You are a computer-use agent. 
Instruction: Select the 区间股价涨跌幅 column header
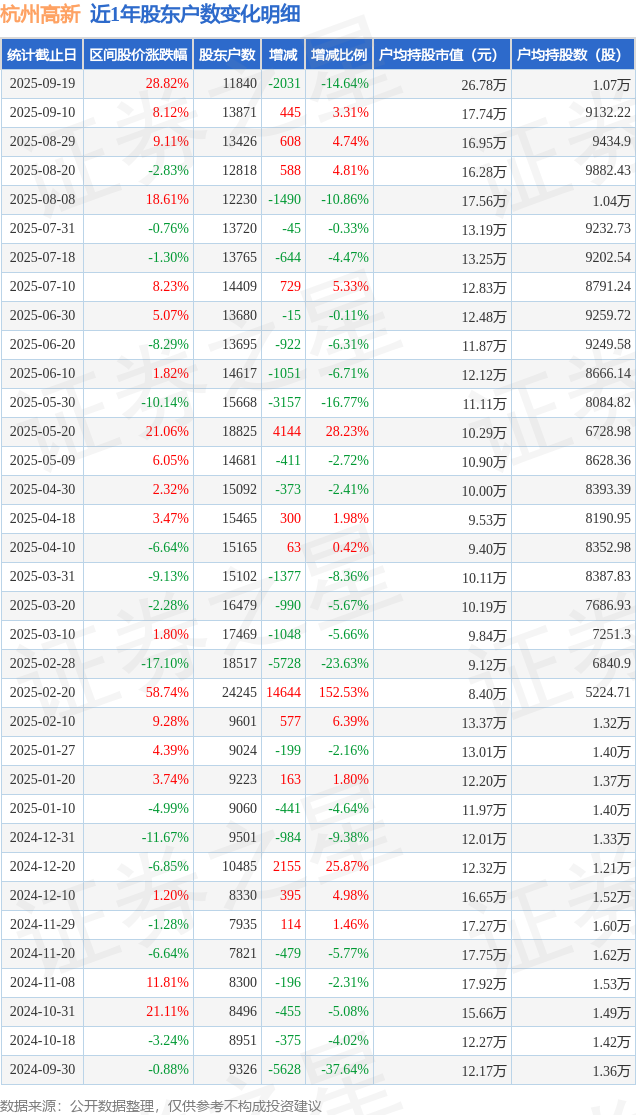click(x=137, y=55)
